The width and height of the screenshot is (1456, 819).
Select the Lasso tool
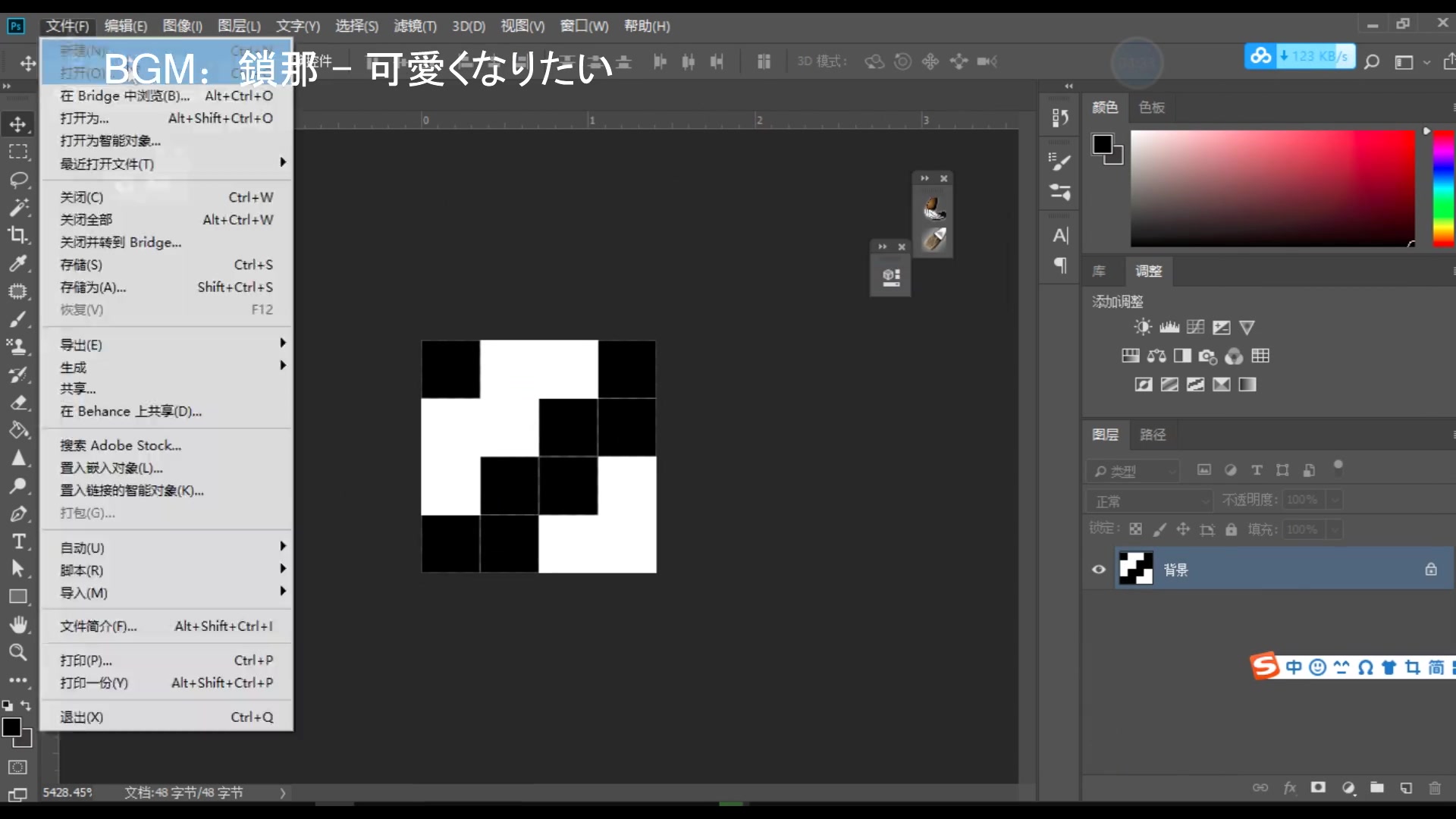point(18,180)
